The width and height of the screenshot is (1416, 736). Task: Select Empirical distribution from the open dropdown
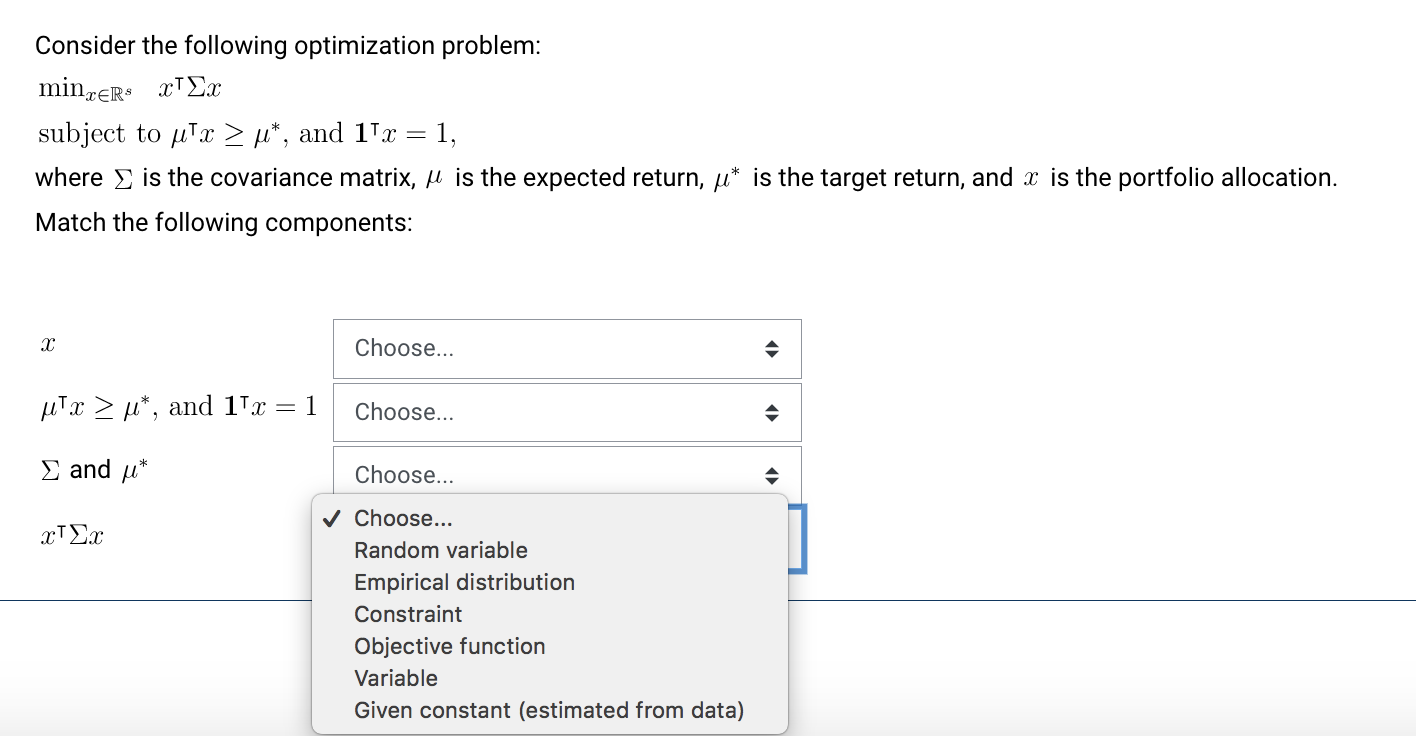click(464, 582)
